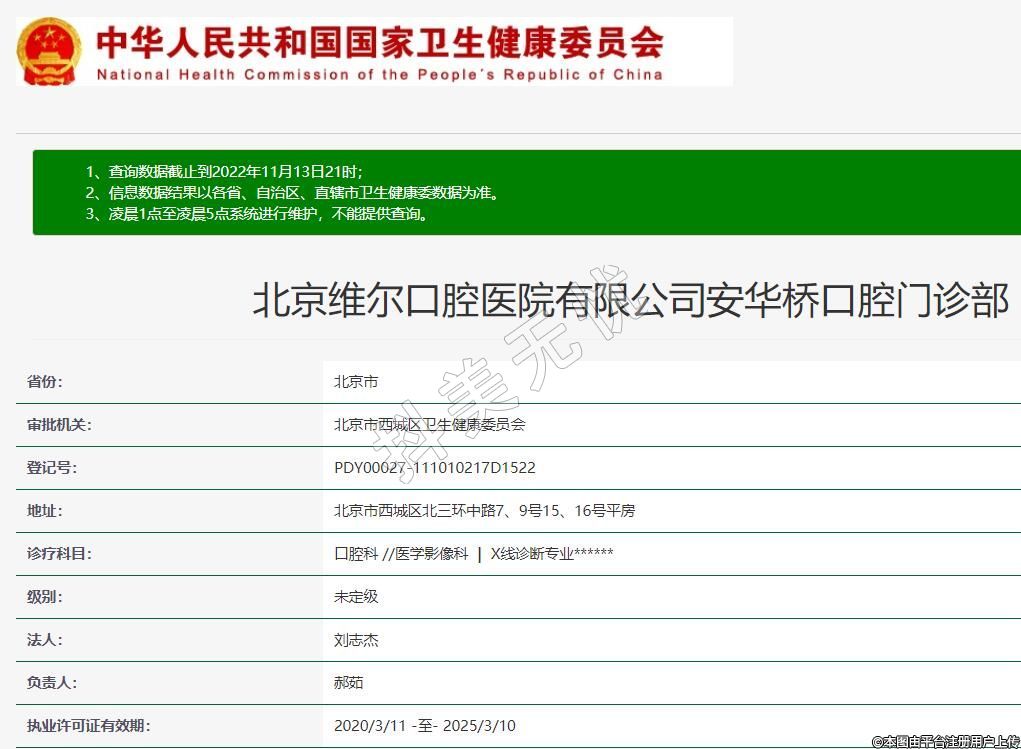Click the legal representative name 刘志杰
The width and height of the screenshot is (1021, 749).
pyautogui.click(x=356, y=640)
